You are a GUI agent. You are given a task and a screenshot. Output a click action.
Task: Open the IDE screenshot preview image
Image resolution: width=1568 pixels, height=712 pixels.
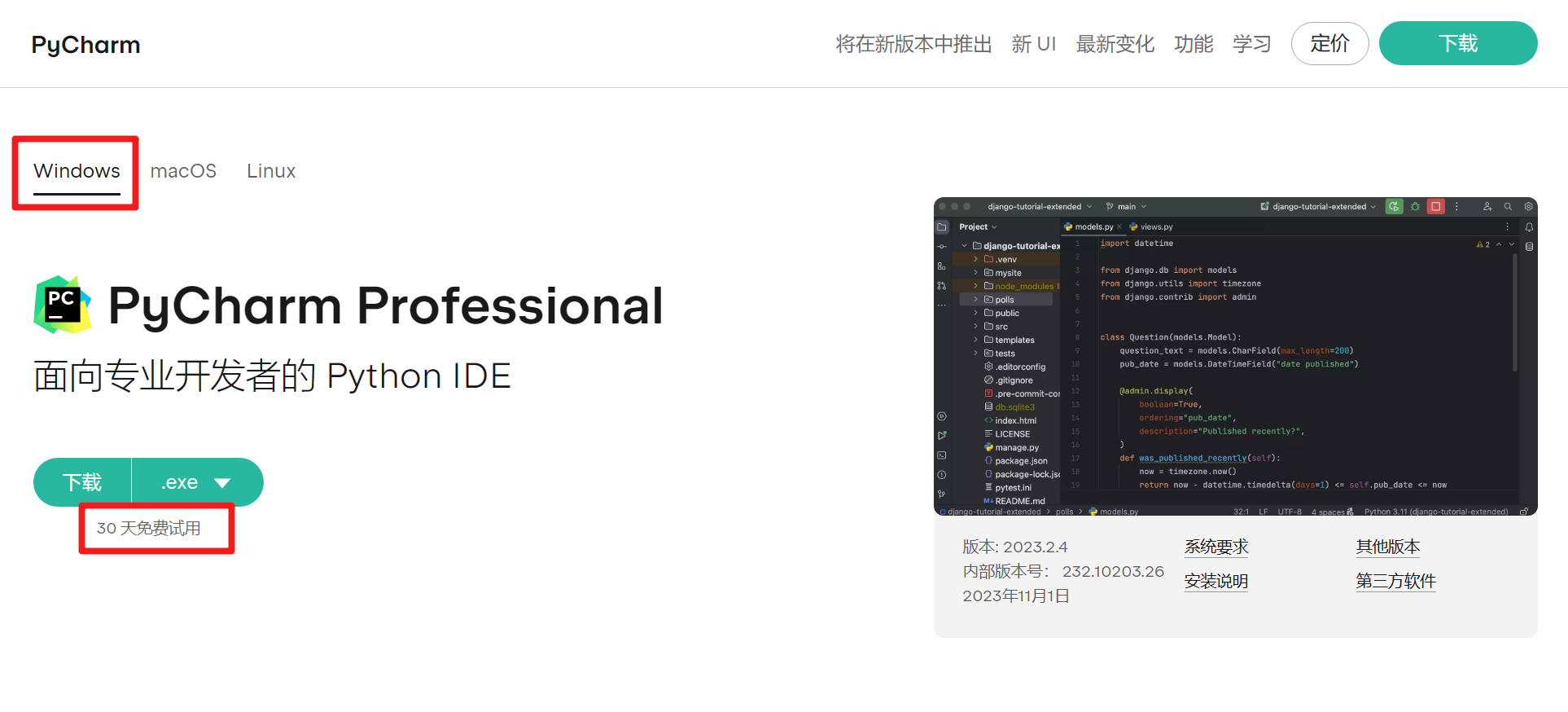1236,356
